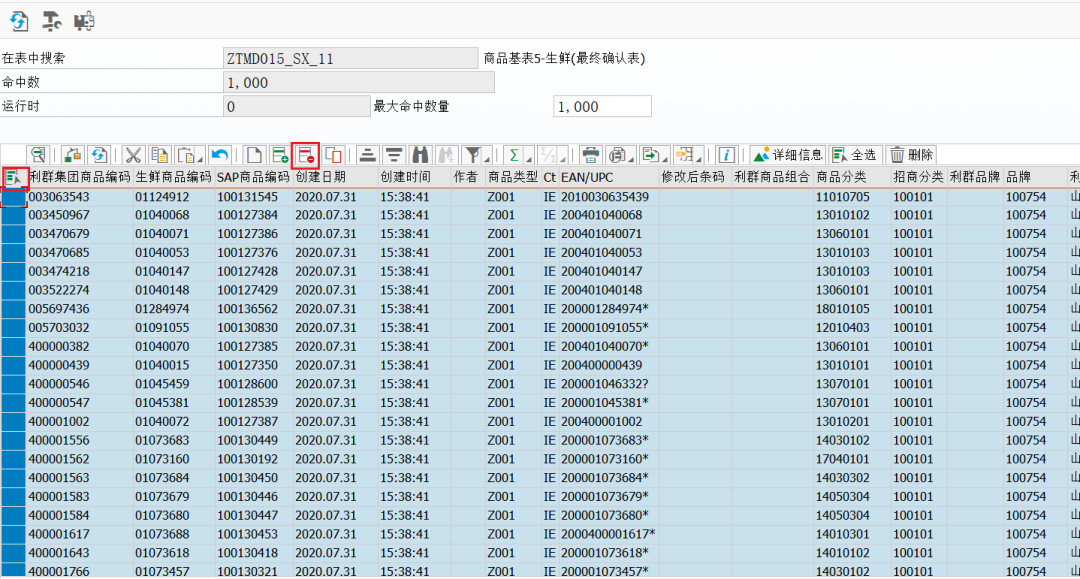Open the Views icon dropdown arrow
1080x579 pixels.
click(631, 159)
